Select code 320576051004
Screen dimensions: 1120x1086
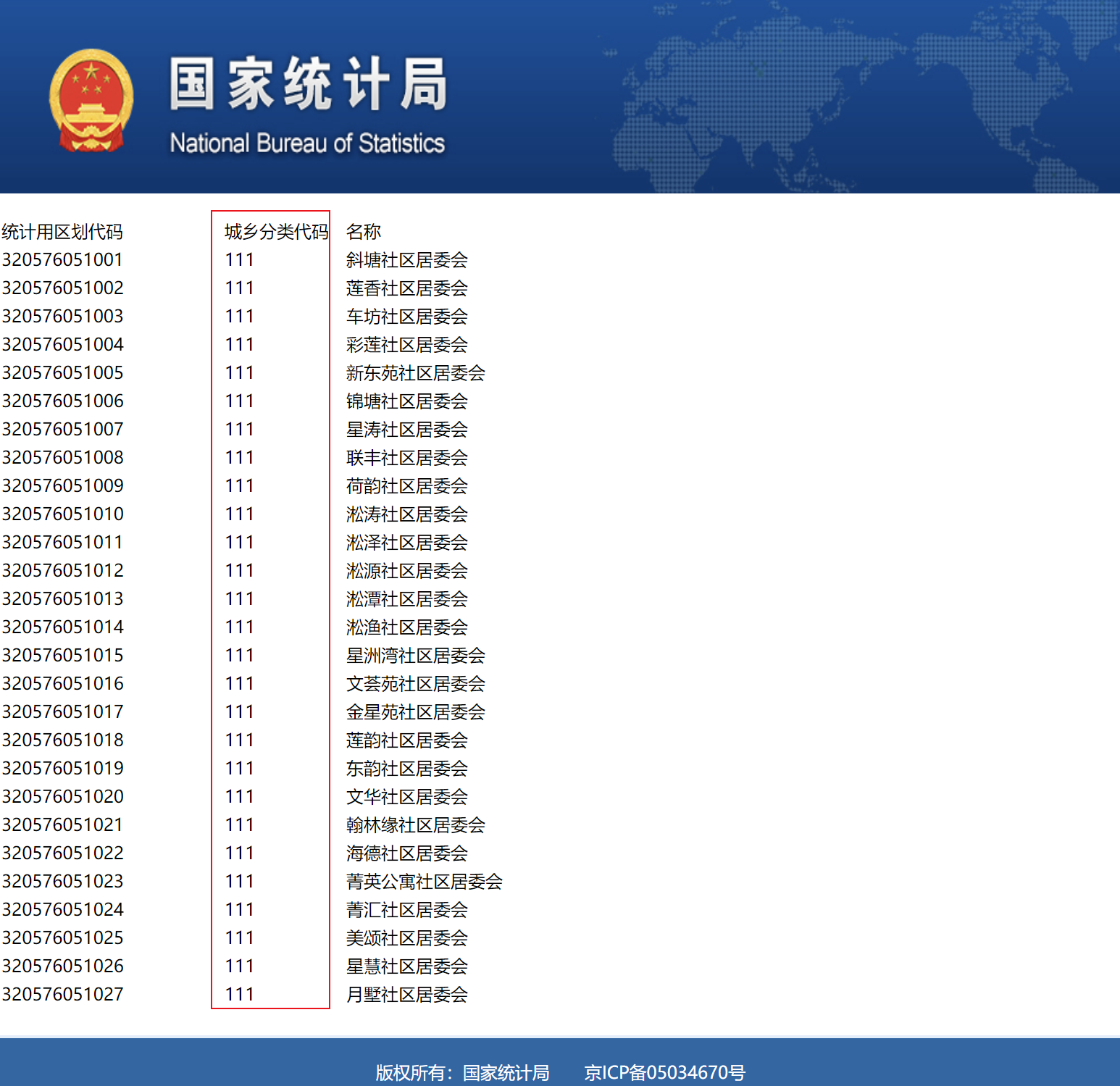(62, 344)
